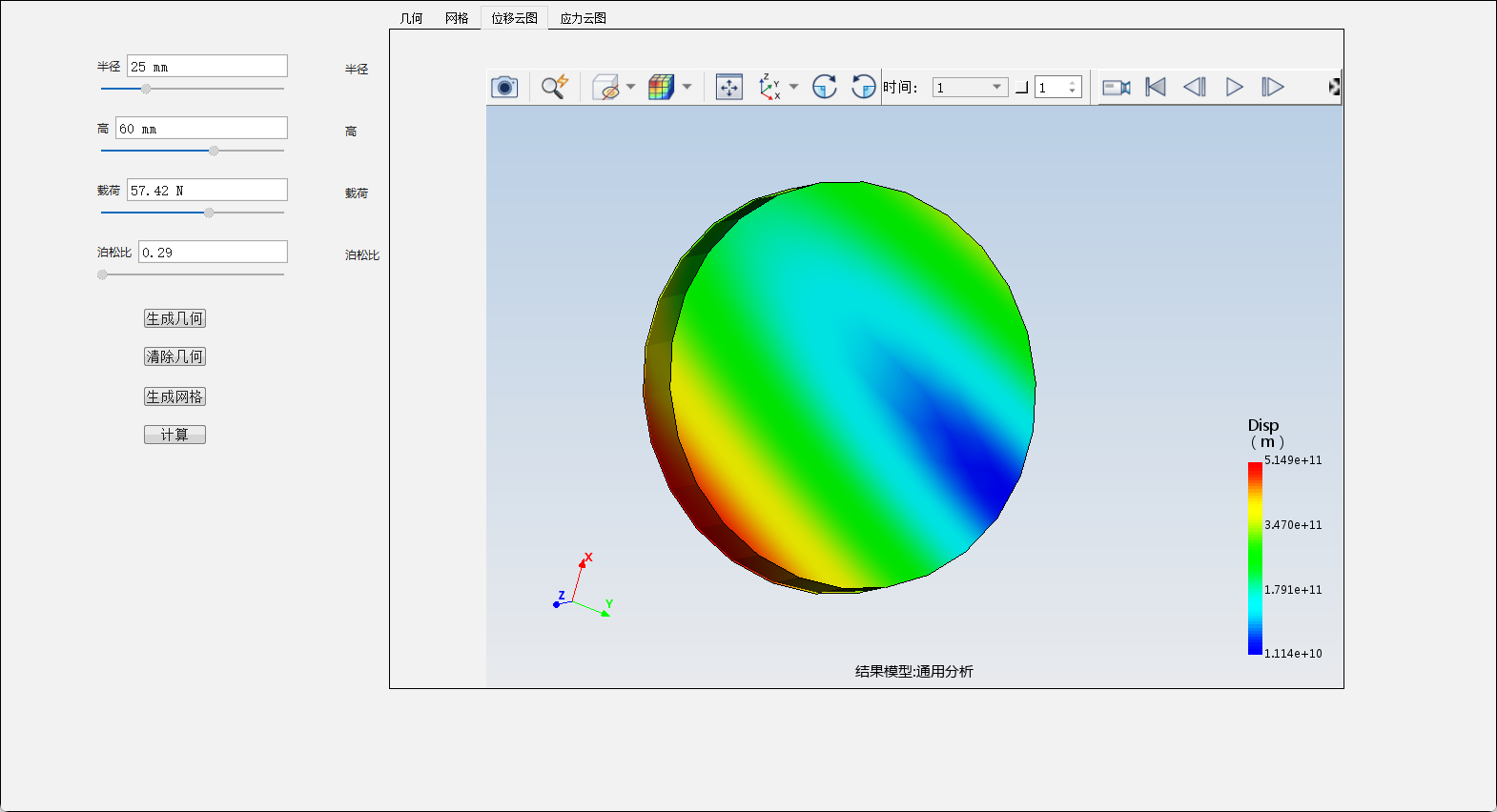1497x812 pixels.
Task: Click the frame step spinner arrows
Action: (1073, 88)
